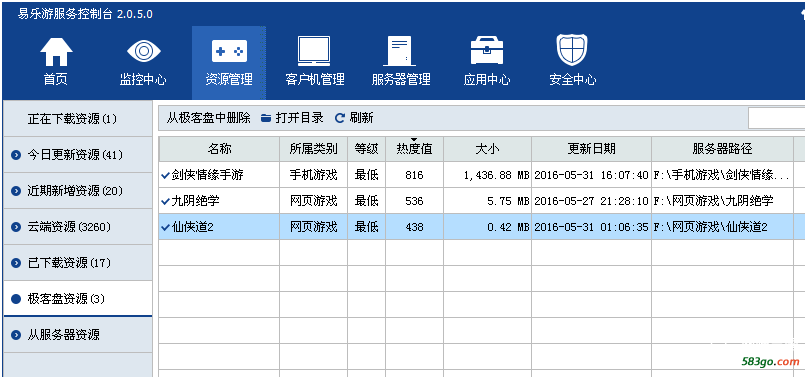Select the 仙侠道2 name cell
The height and width of the screenshot is (377, 805).
219,227
